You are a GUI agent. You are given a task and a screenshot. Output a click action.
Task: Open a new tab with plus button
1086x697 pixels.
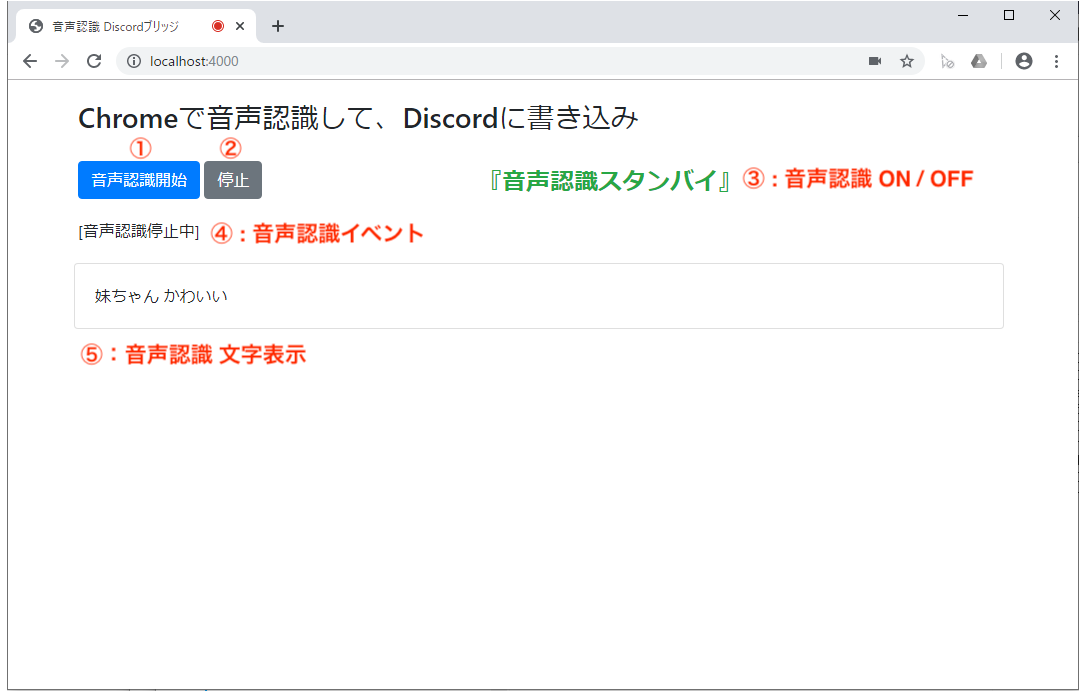point(278,26)
